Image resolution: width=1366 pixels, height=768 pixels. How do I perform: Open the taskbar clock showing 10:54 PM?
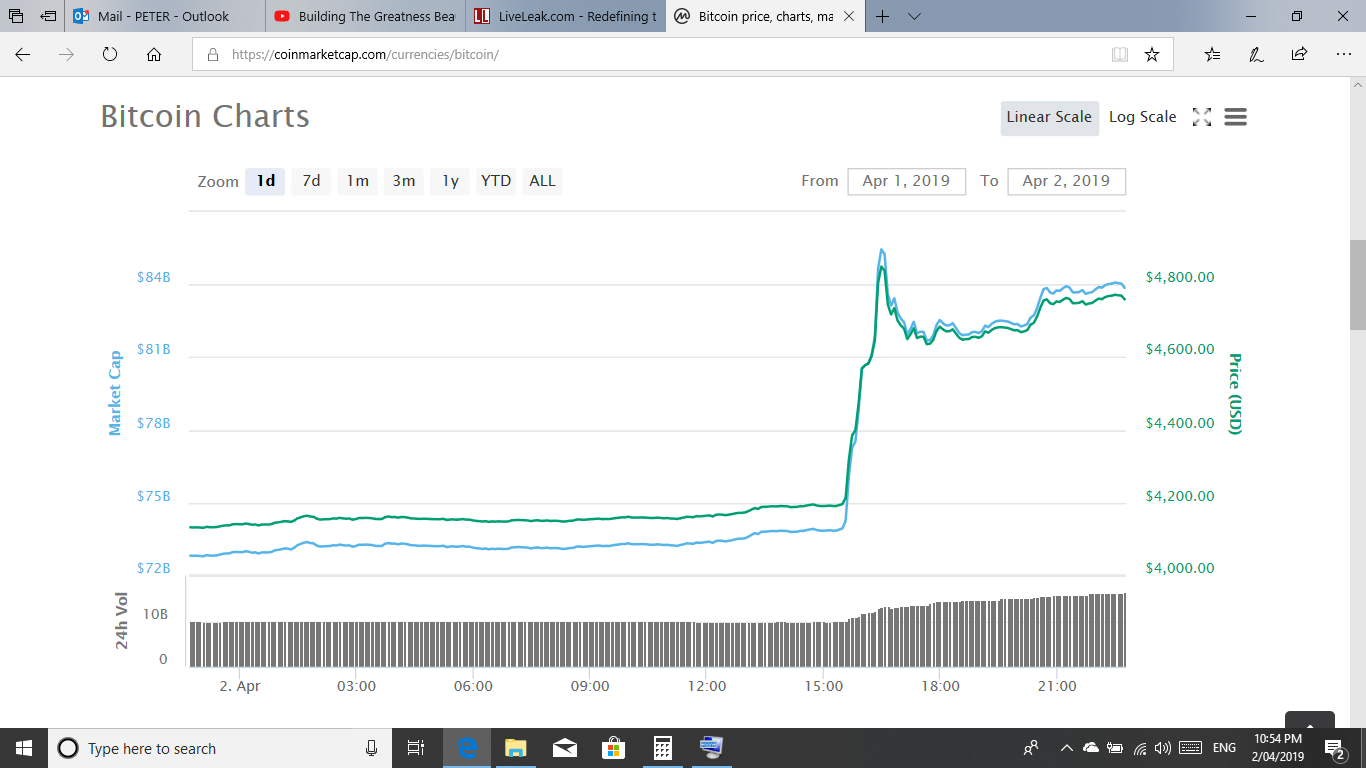[1277, 748]
